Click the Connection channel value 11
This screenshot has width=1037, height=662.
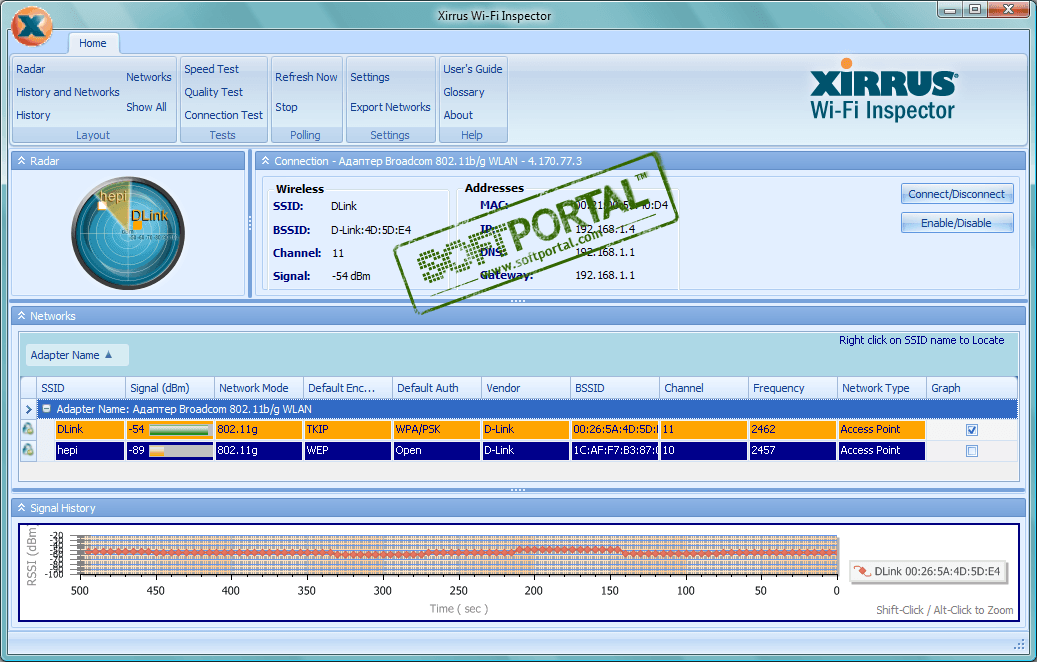[x=338, y=253]
